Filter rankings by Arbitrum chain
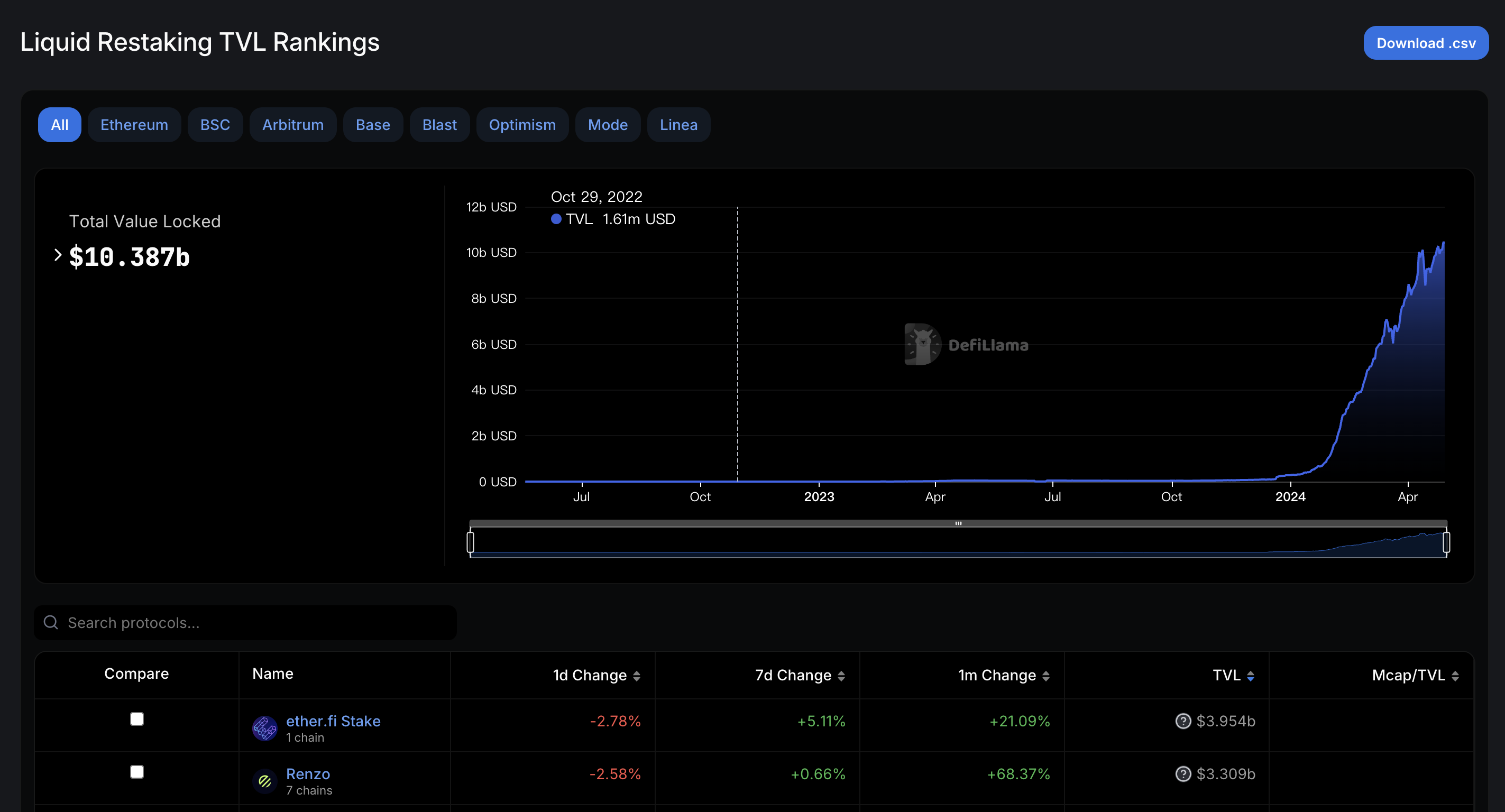Image resolution: width=1505 pixels, height=812 pixels. point(293,125)
